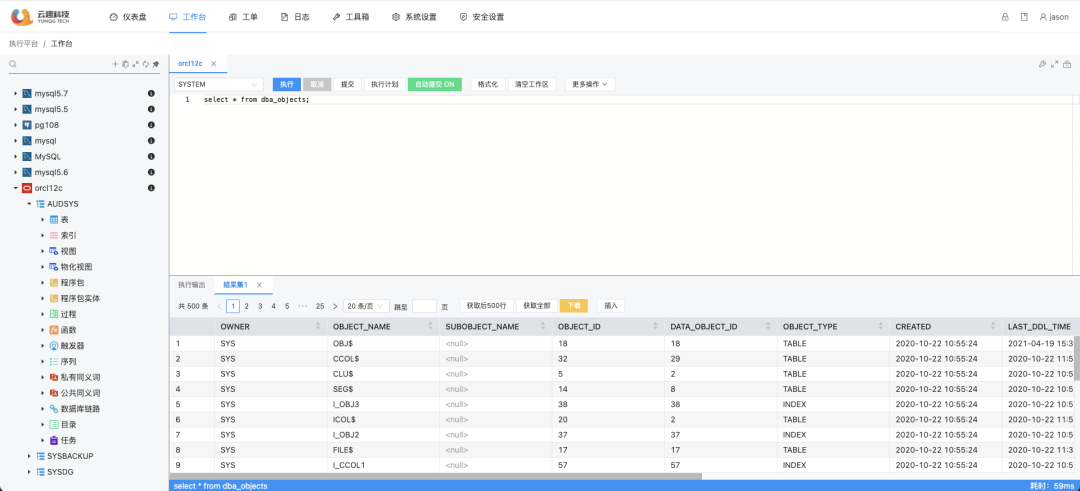Click the 清空工作区 clear workspace button
Image resolution: width=1080 pixels, height=491 pixels.
pyautogui.click(x=532, y=84)
